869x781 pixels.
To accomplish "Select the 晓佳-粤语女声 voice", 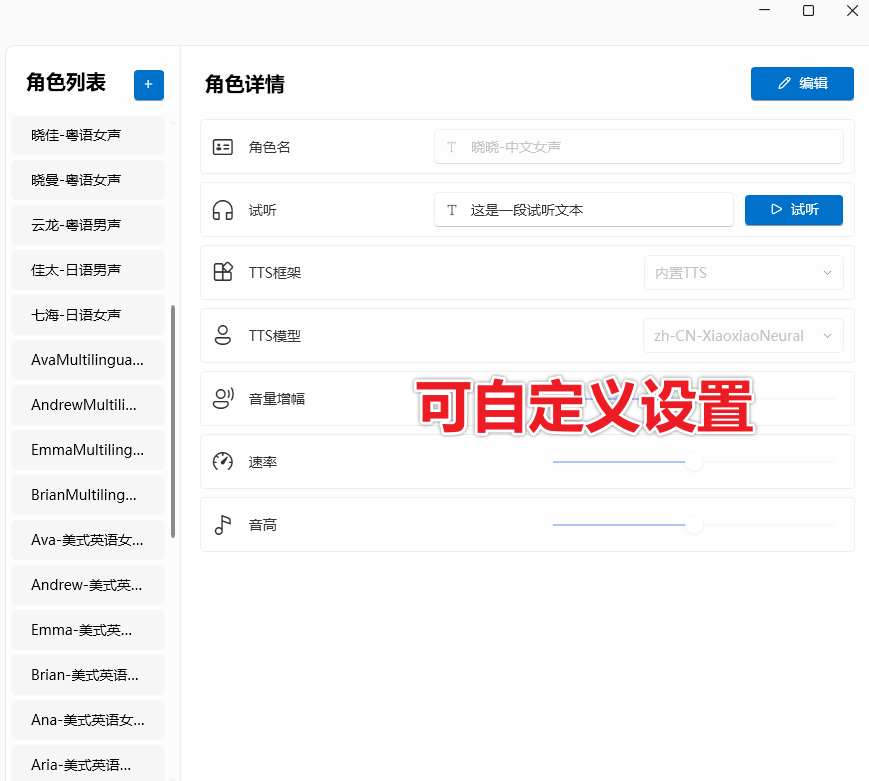I will (87, 135).
